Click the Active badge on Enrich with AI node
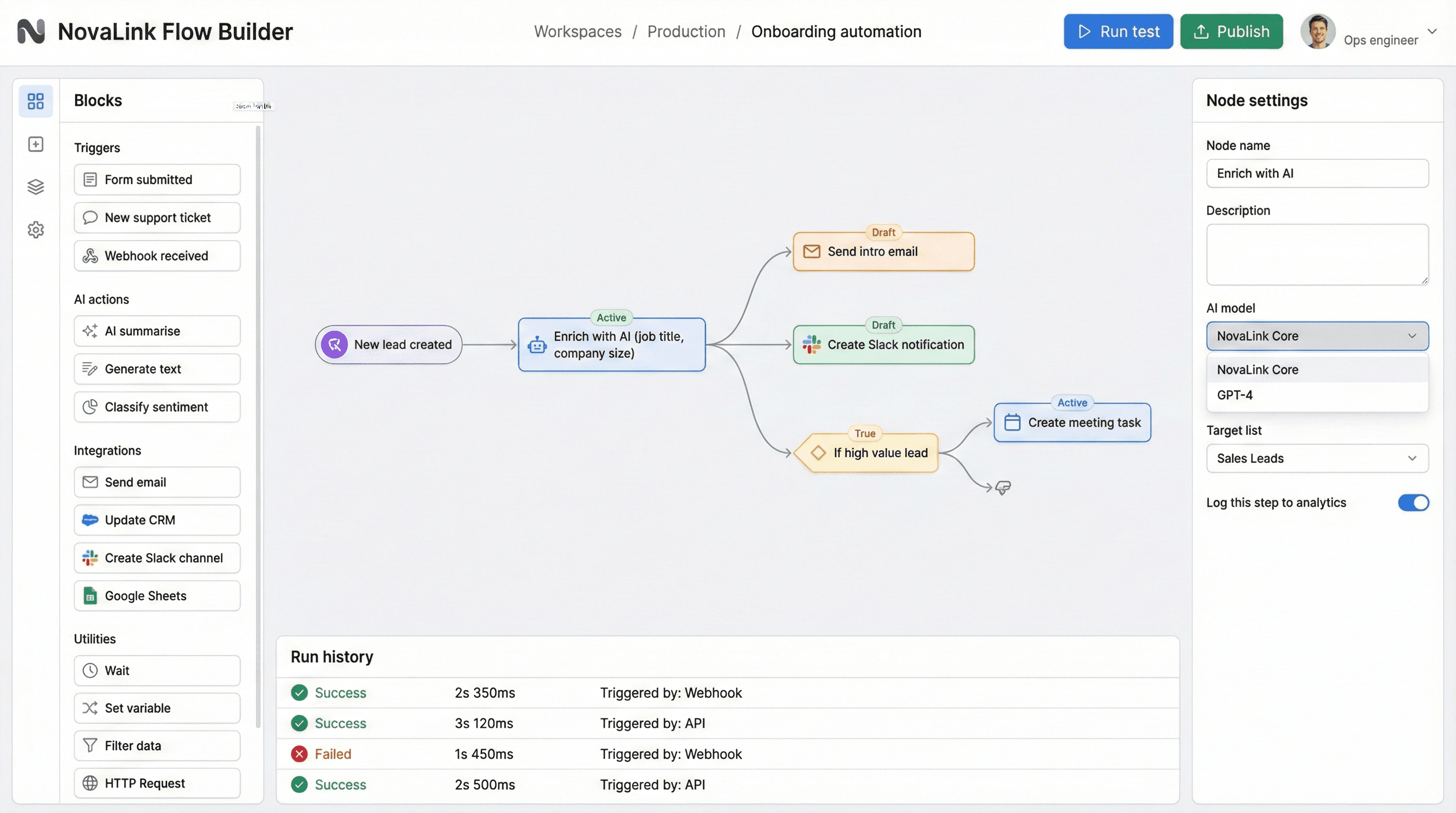1456x813 pixels. tap(611, 317)
